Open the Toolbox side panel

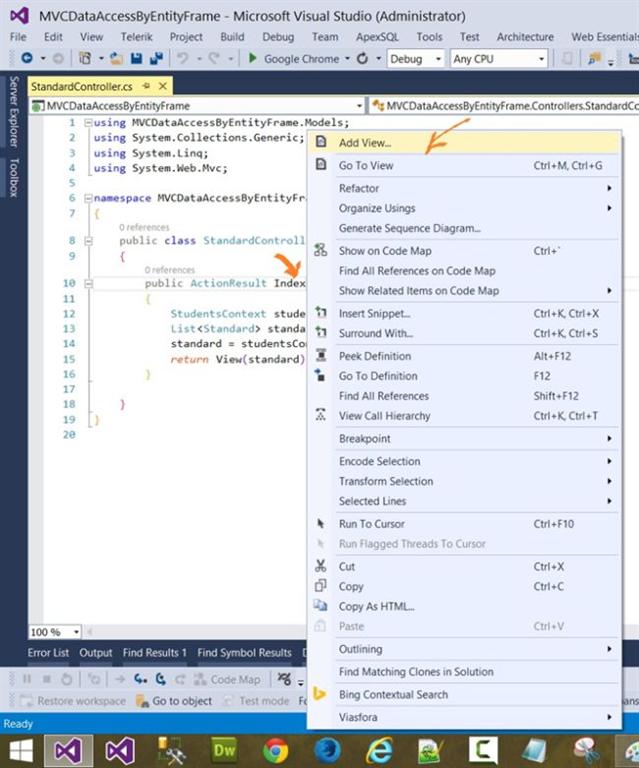click(14, 177)
